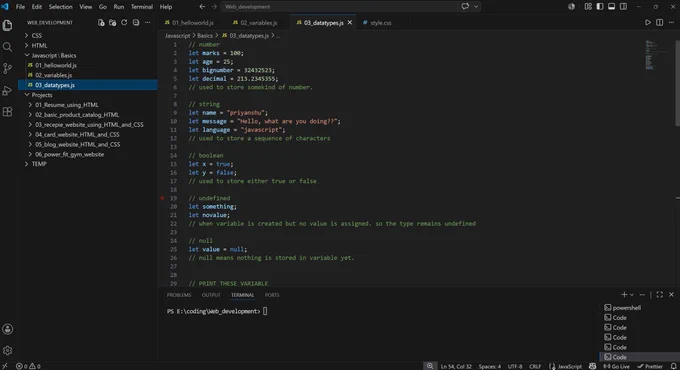Click the editor vertical scrollbar
Image resolution: width=680 pixels, height=370 pixels.
point(677,82)
